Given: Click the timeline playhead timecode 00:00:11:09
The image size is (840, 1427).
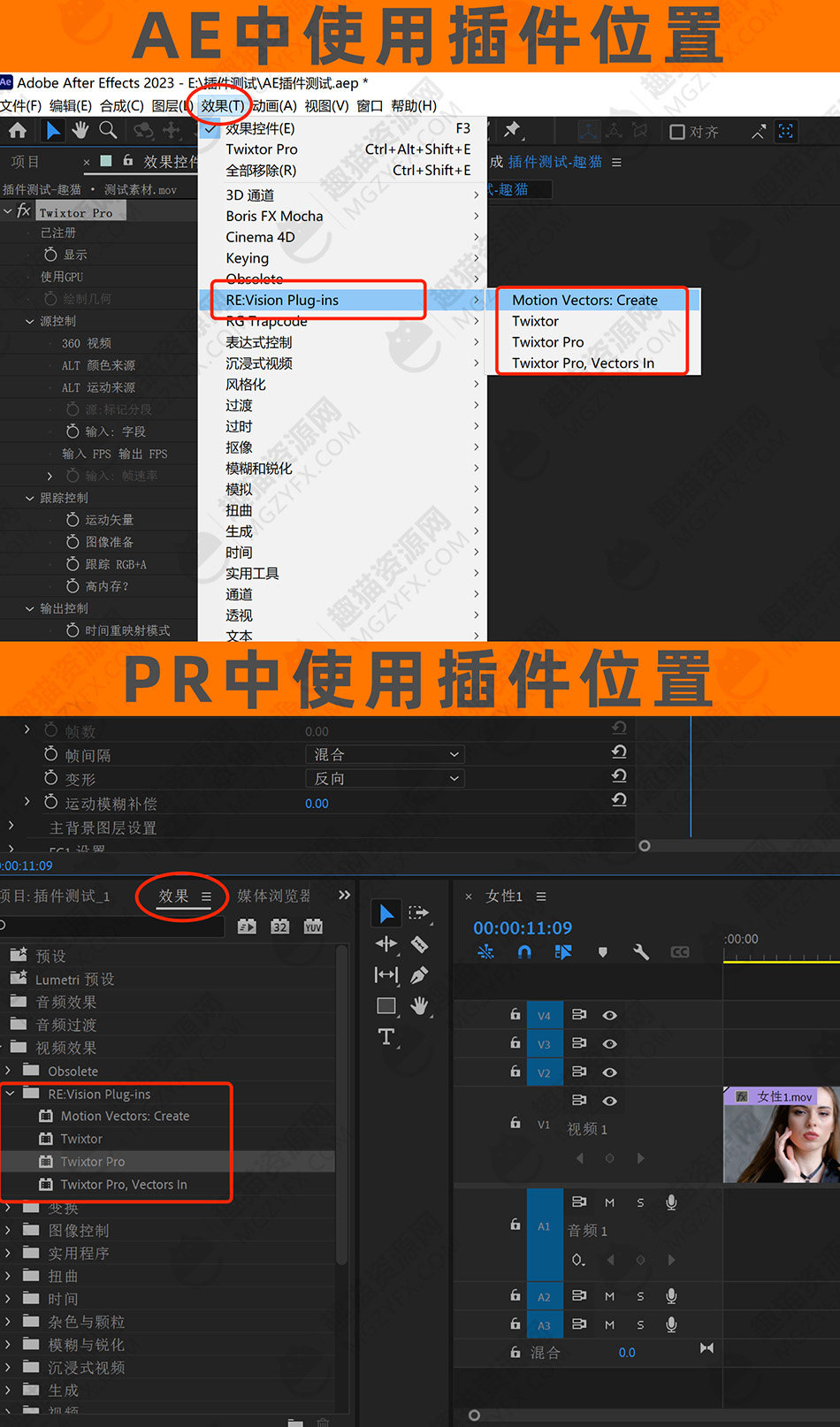Looking at the screenshot, I should [523, 927].
